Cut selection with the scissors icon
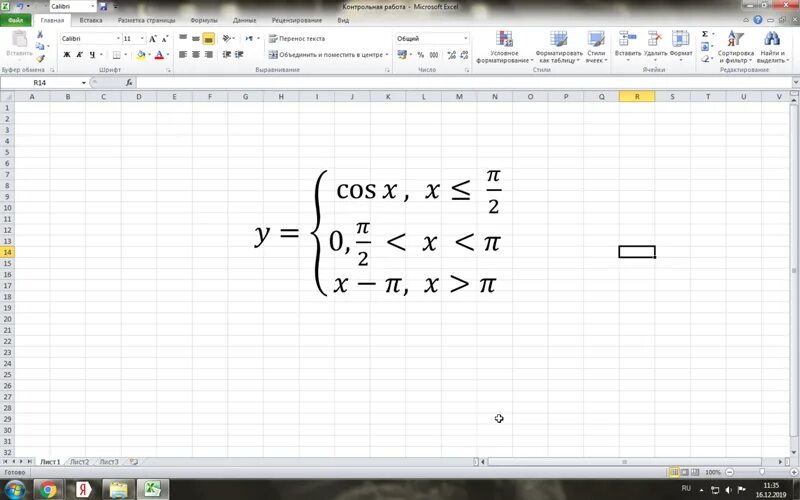The width and height of the screenshot is (800, 500). click(40, 34)
